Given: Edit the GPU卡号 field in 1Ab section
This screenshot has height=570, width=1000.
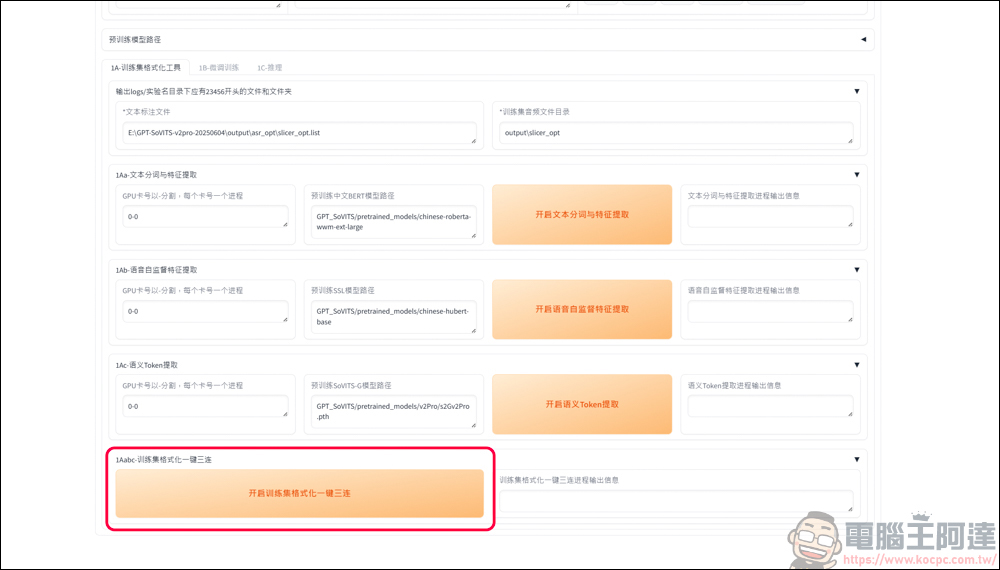Looking at the screenshot, I should tap(205, 312).
